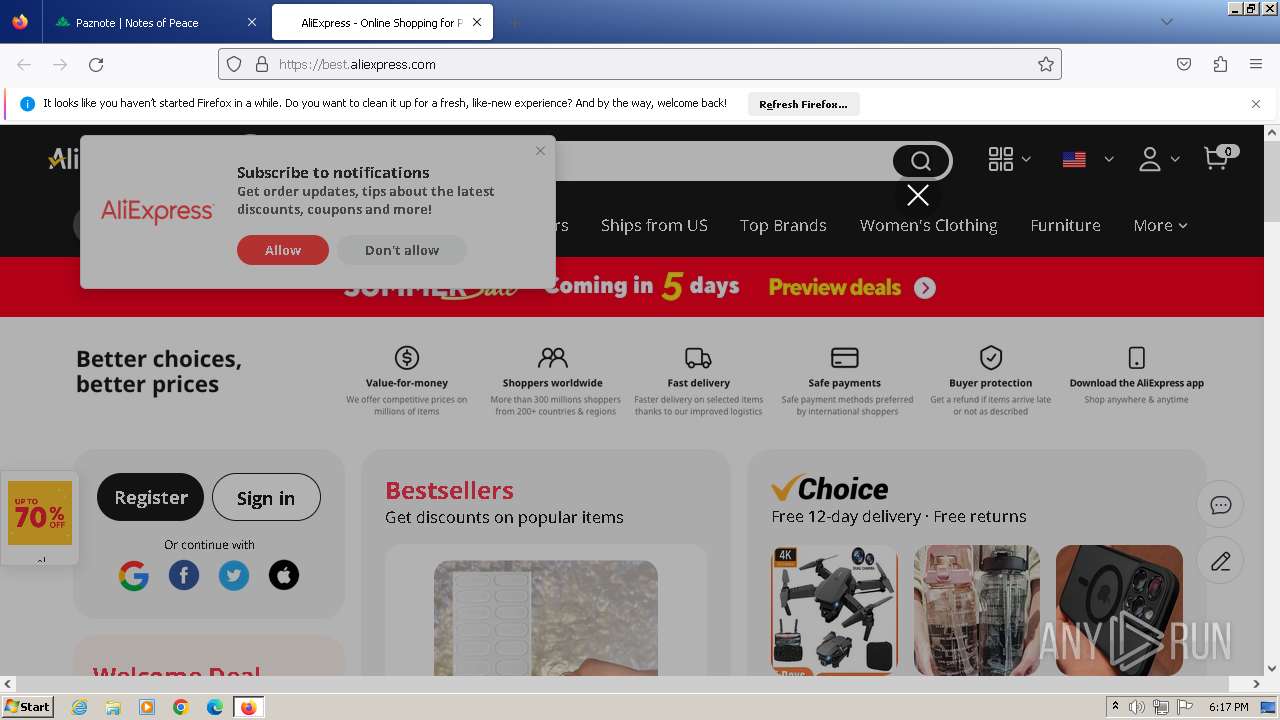1280x720 pixels.
Task: Open the list all tabs dropdown arrow
Action: (x=1166, y=22)
